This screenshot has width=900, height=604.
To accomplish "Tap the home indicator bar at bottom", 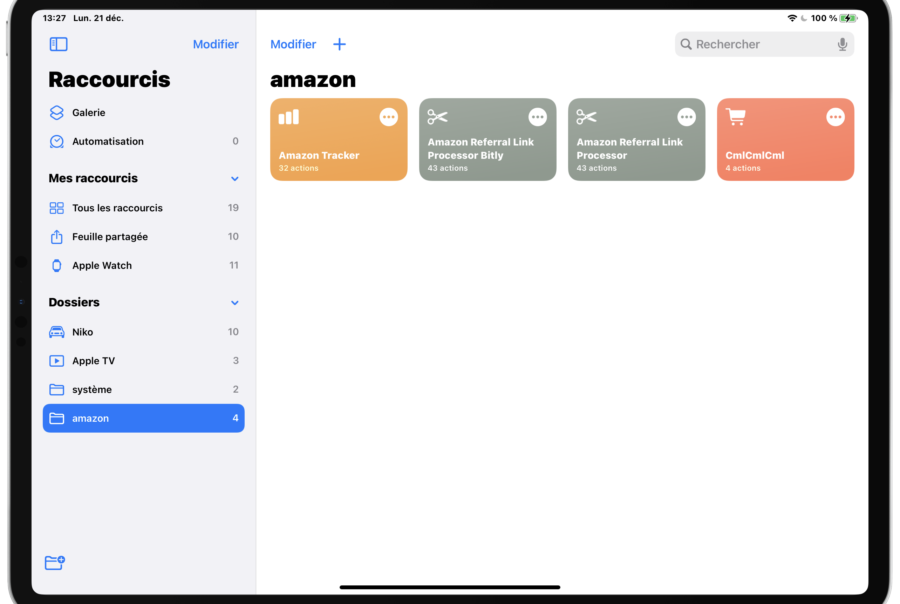I will 449,587.
